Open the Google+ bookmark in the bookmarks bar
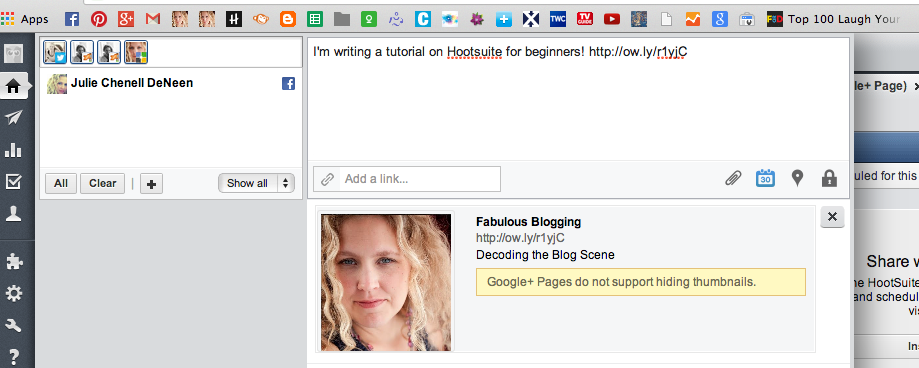Image resolution: width=919 pixels, height=368 pixels. click(126, 19)
